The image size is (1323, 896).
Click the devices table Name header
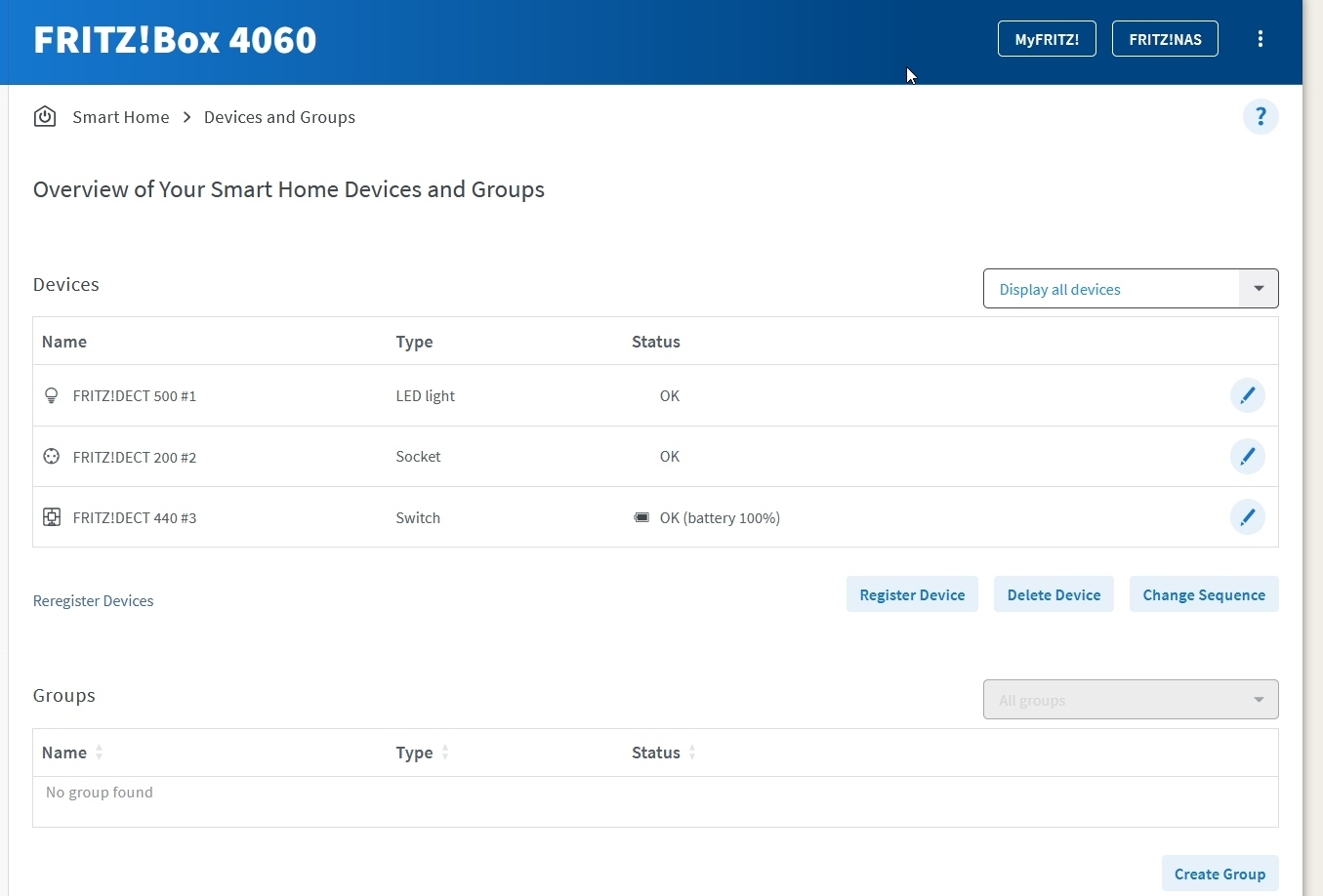coord(64,342)
